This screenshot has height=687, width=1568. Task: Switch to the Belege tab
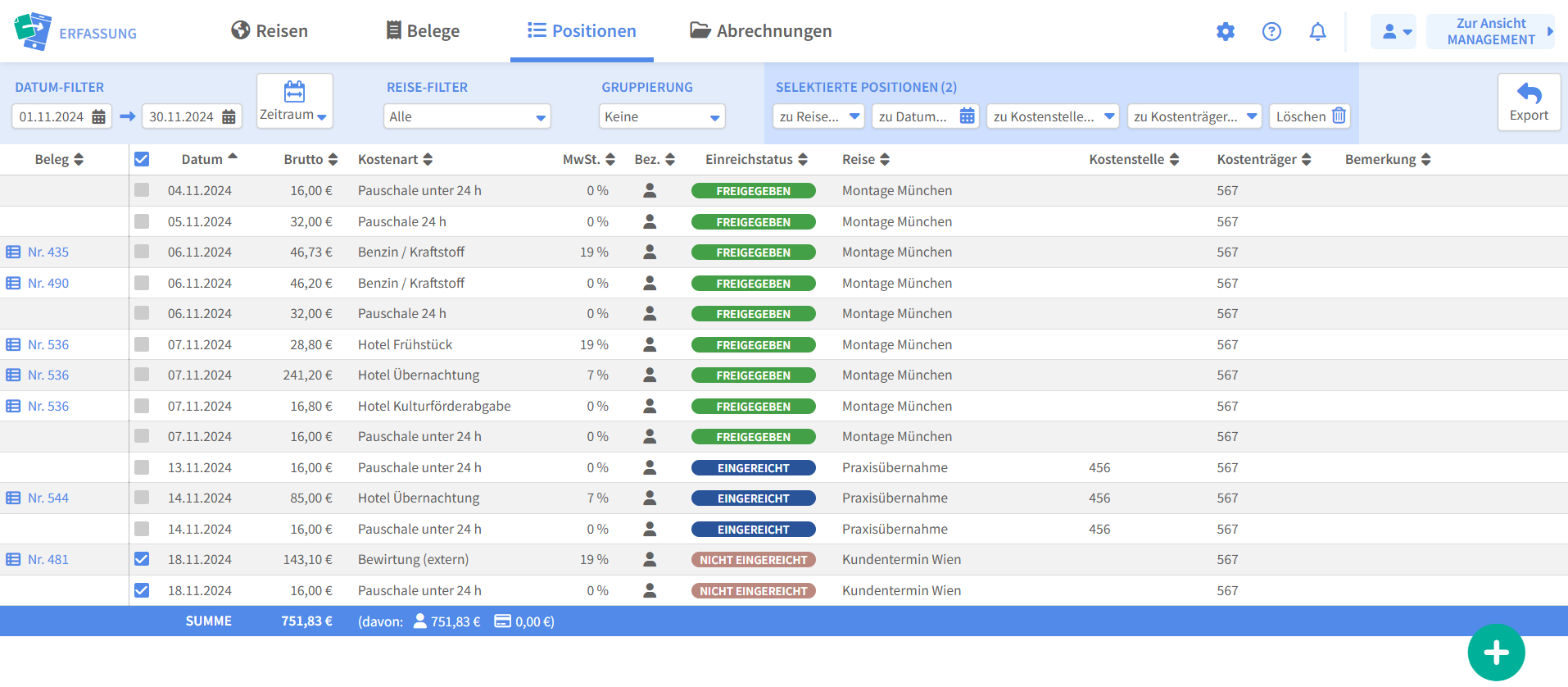click(423, 31)
